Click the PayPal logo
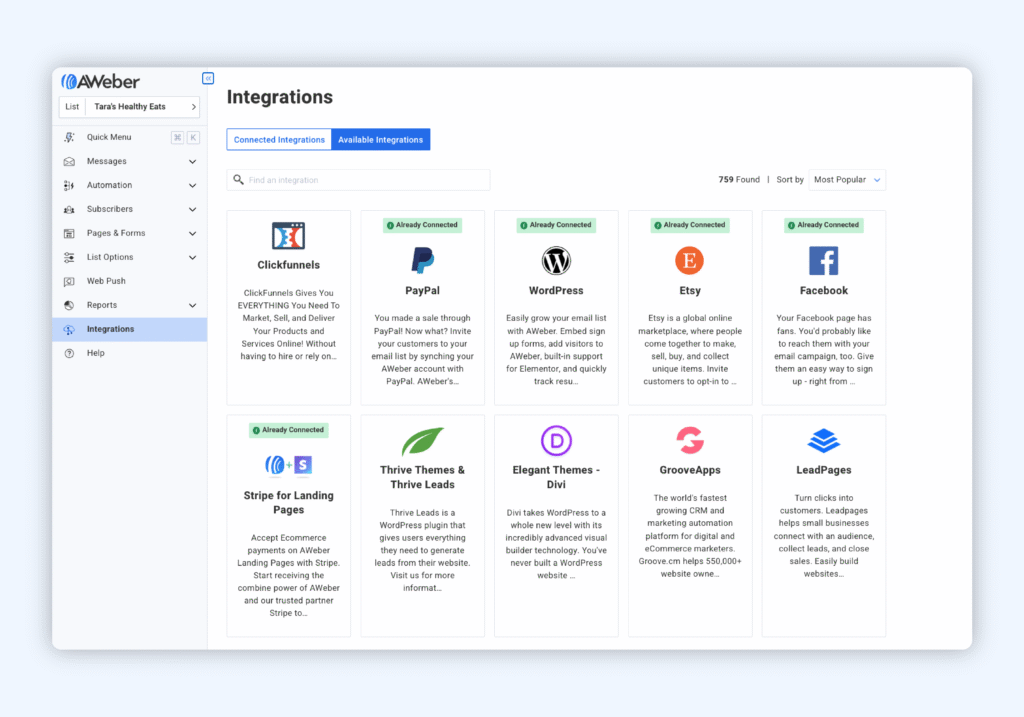The image size is (1024, 717). 423,260
